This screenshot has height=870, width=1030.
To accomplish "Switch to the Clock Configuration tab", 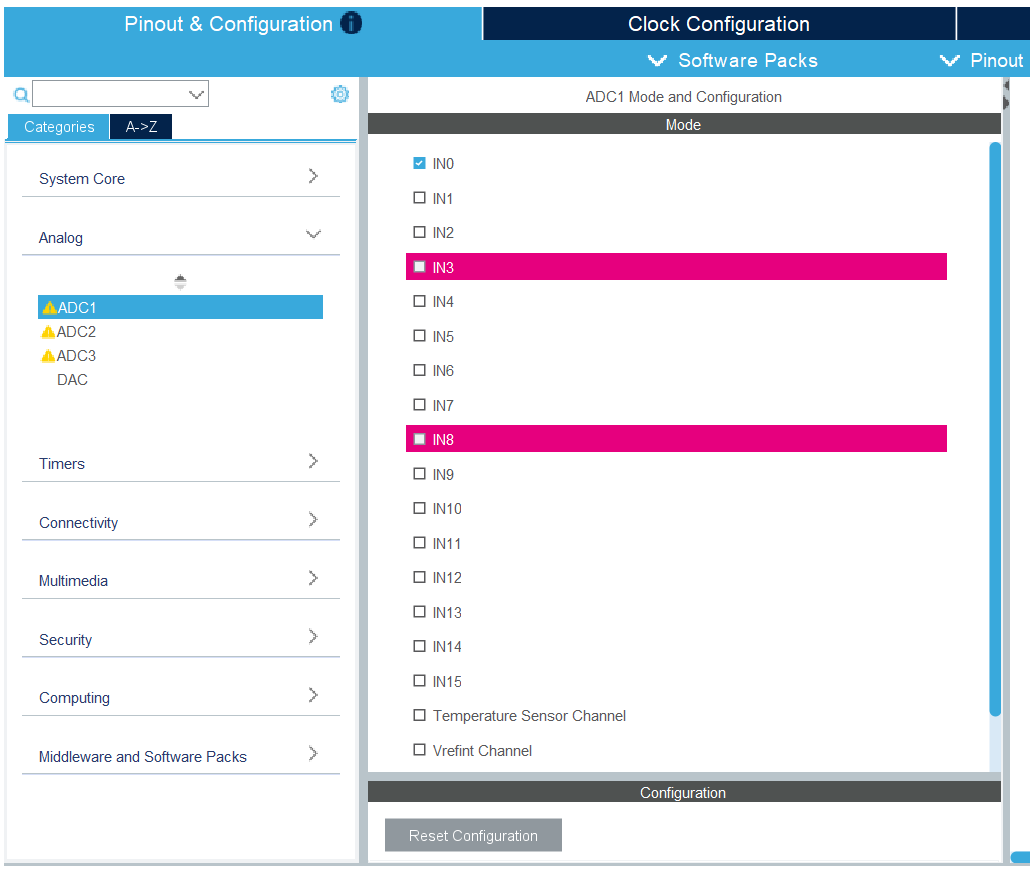I will pos(718,24).
